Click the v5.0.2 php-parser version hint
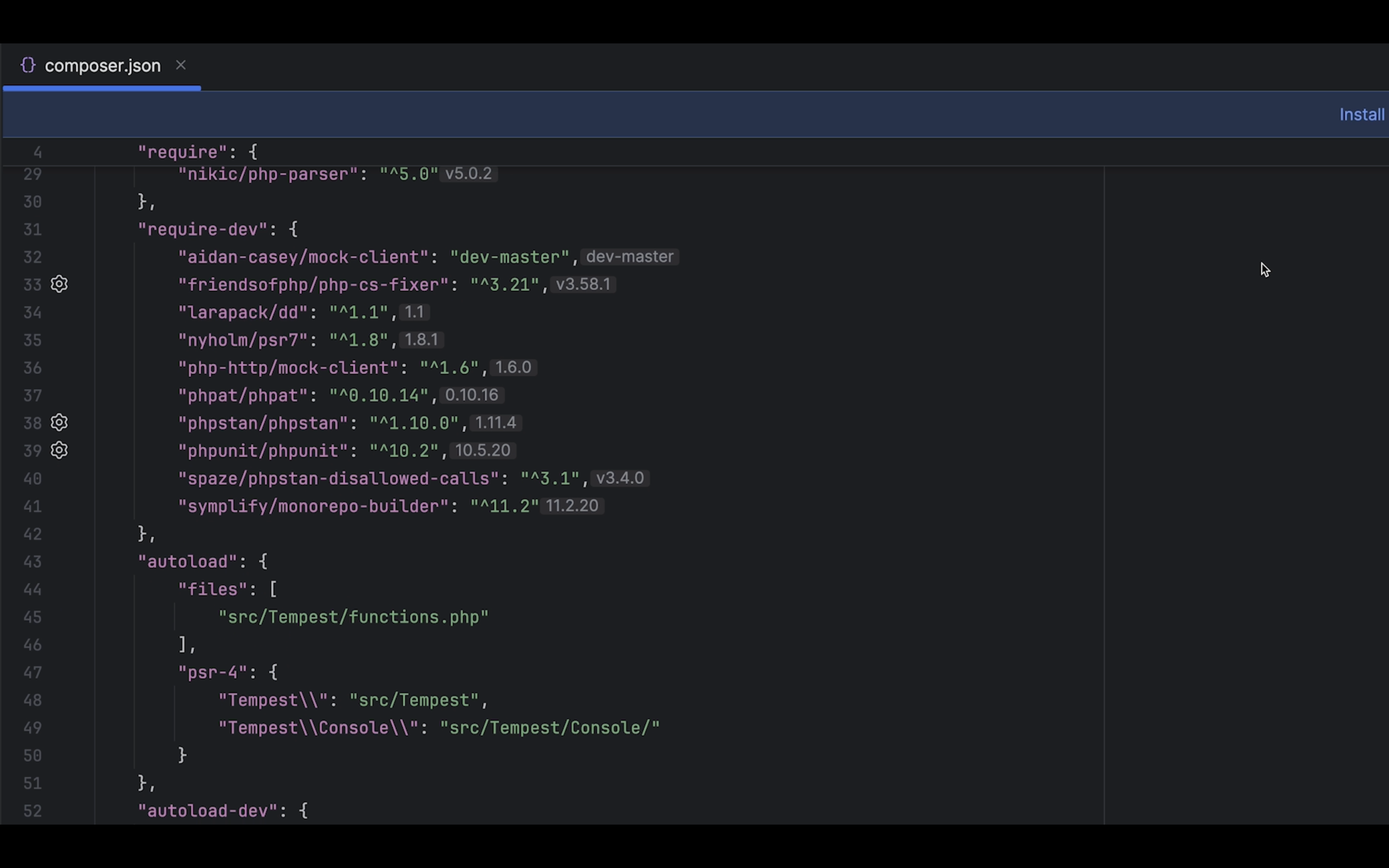The height and width of the screenshot is (868, 1389). pyautogui.click(x=468, y=174)
